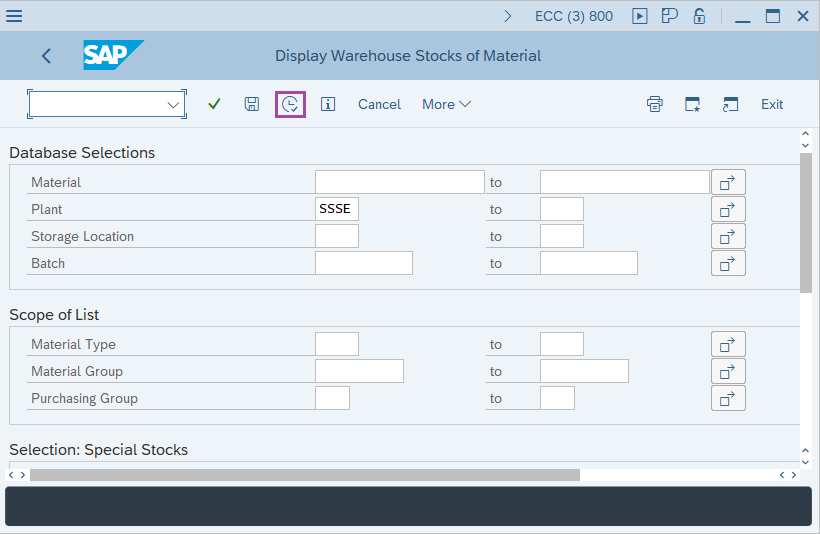
Task: Click the Plant field containing SSSE
Action: [336, 209]
